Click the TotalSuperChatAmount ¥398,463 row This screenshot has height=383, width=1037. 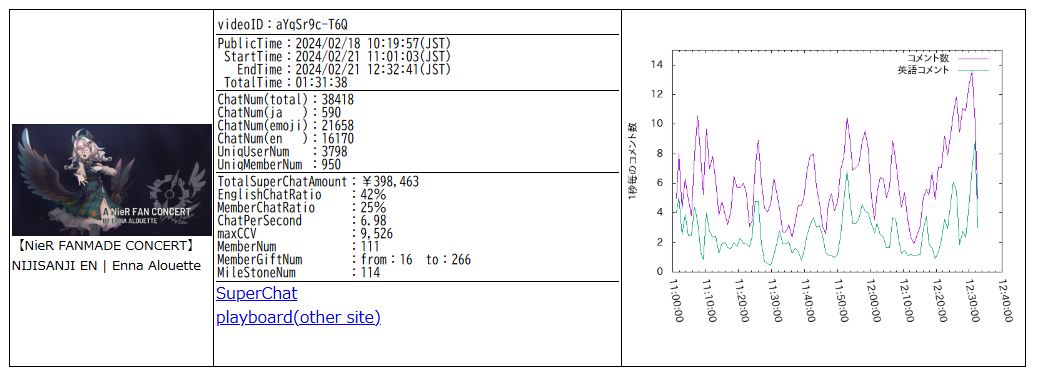(317, 182)
